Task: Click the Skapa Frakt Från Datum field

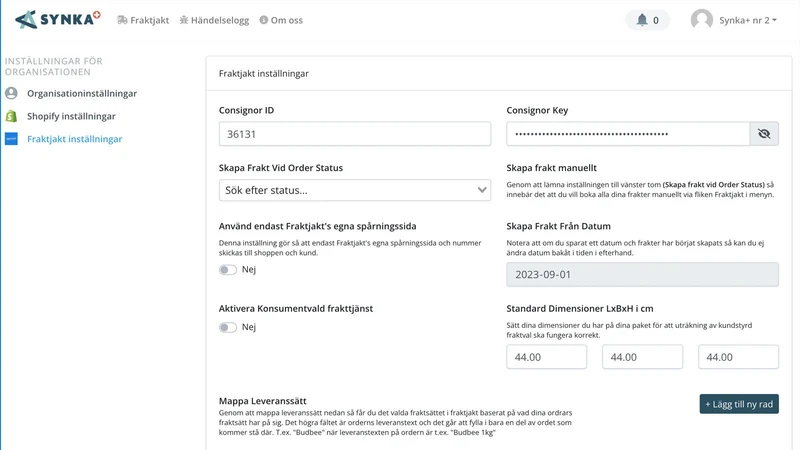Action: pyautogui.click(x=642, y=274)
